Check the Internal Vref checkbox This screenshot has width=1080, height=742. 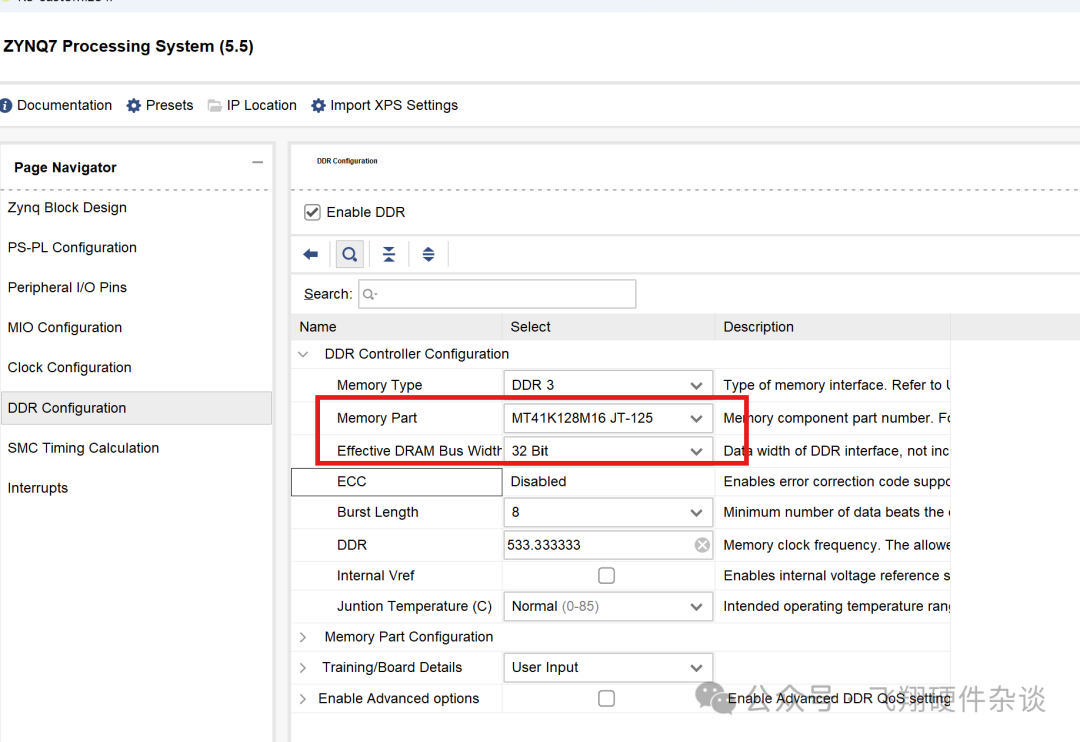[606, 575]
